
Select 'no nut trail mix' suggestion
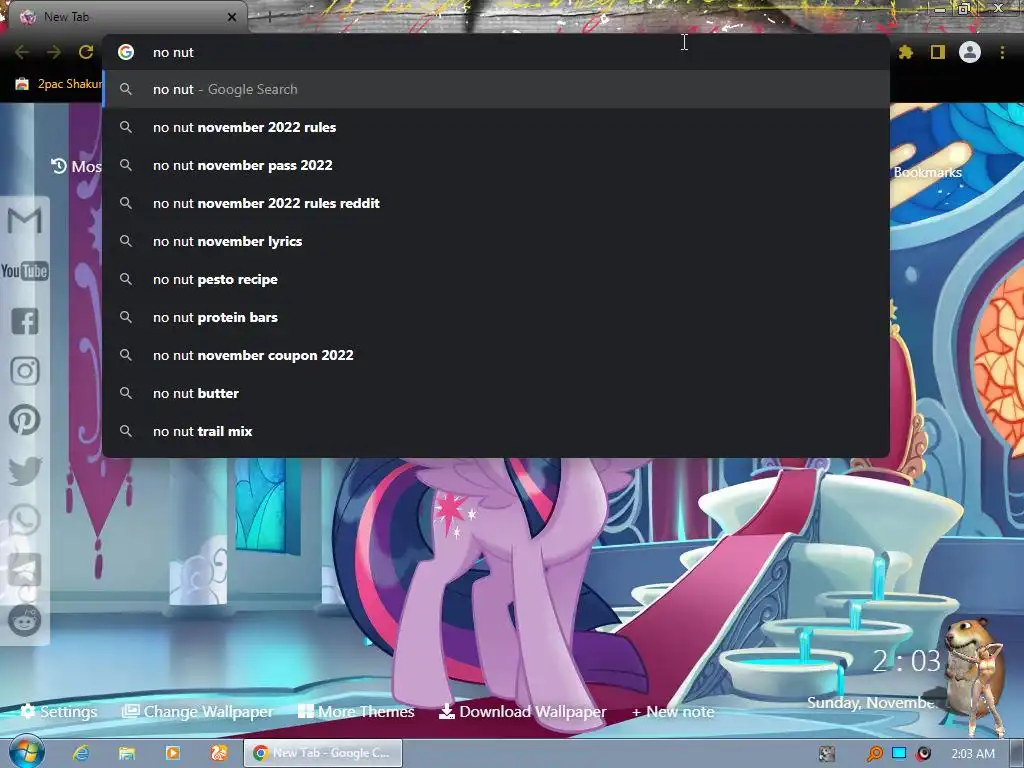tap(496, 431)
